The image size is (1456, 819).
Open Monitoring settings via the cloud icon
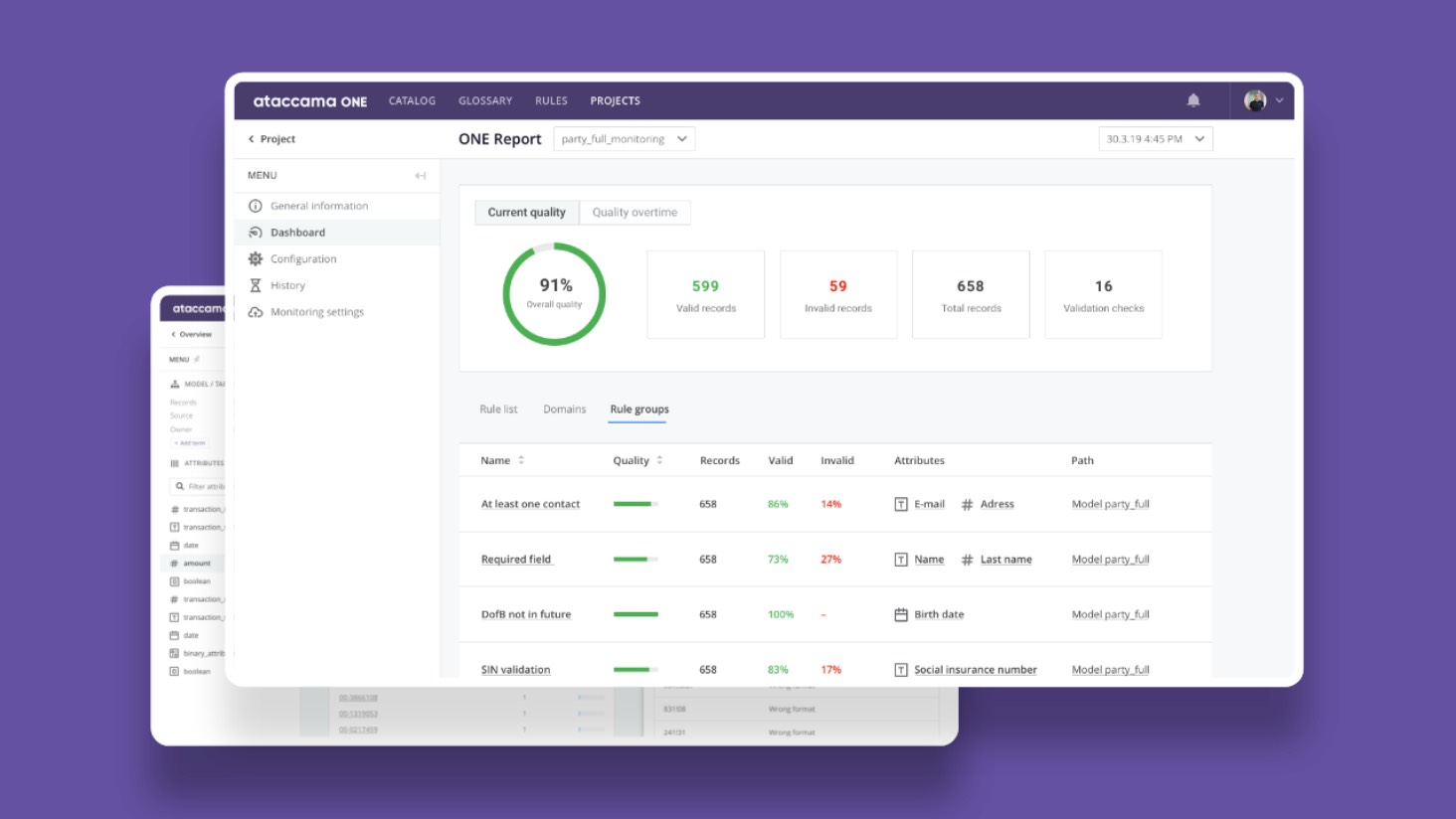point(256,311)
